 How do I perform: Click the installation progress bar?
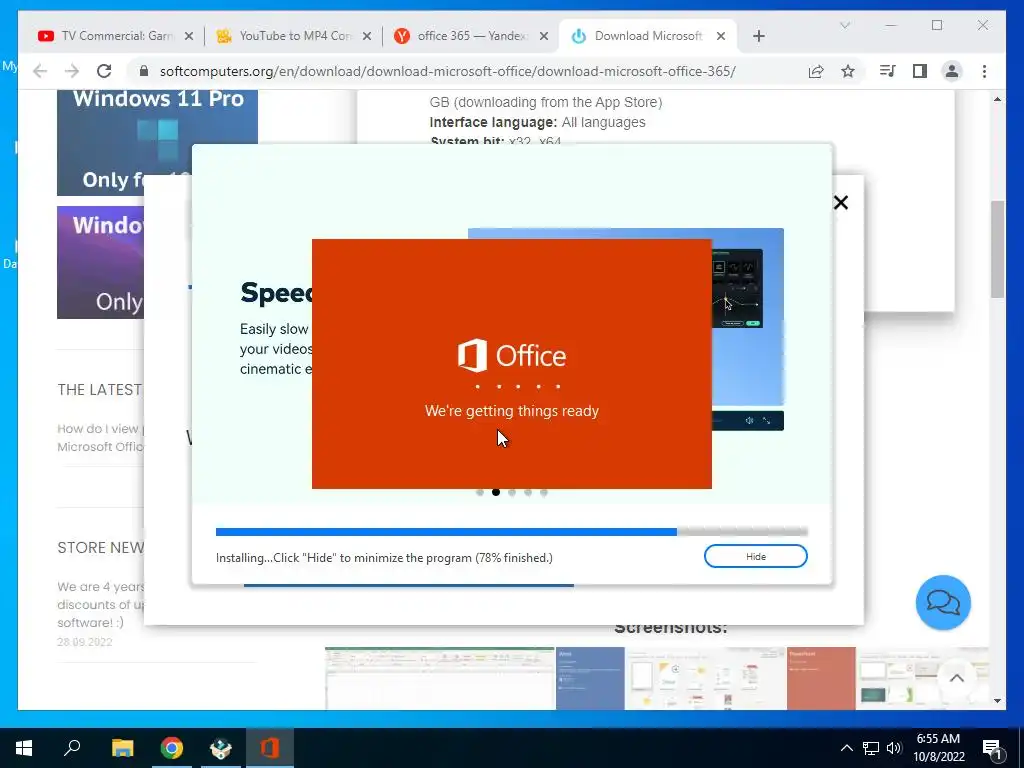pos(511,532)
